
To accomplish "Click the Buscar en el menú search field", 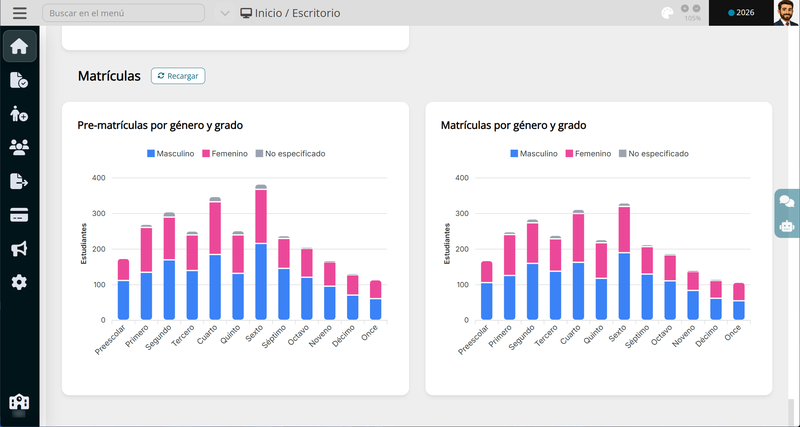I will click(x=123, y=13).
